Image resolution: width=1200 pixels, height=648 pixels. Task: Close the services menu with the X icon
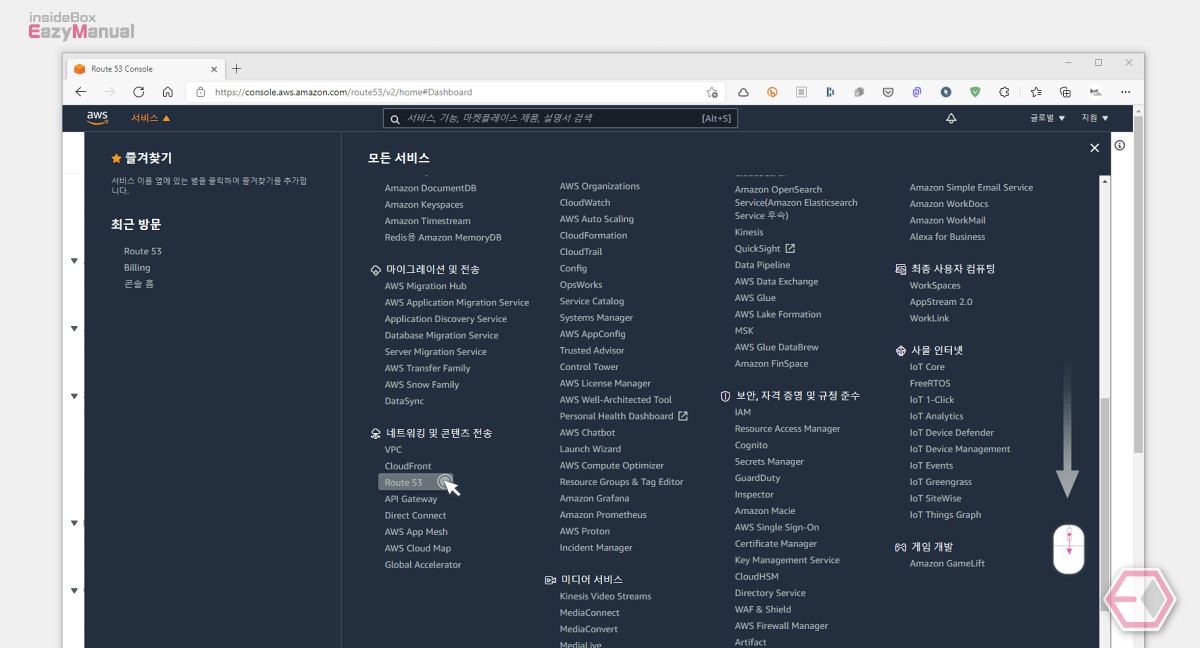coord(1094,148)
